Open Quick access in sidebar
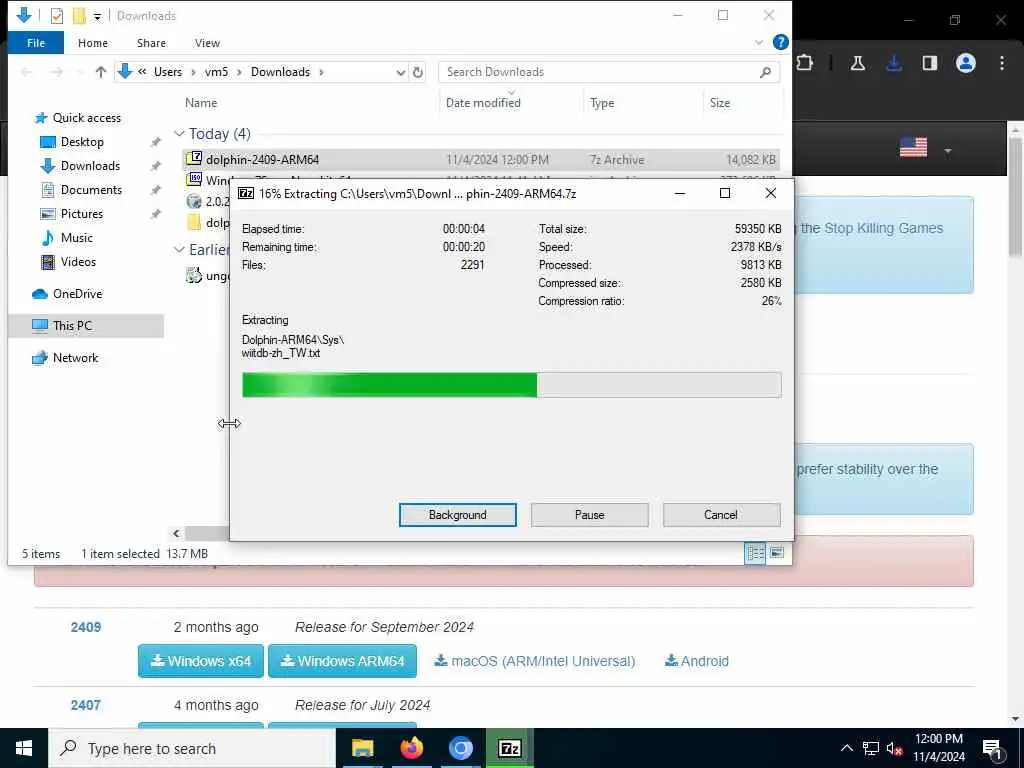Viewport: 1024px width, 768px height. pos(86,118)
